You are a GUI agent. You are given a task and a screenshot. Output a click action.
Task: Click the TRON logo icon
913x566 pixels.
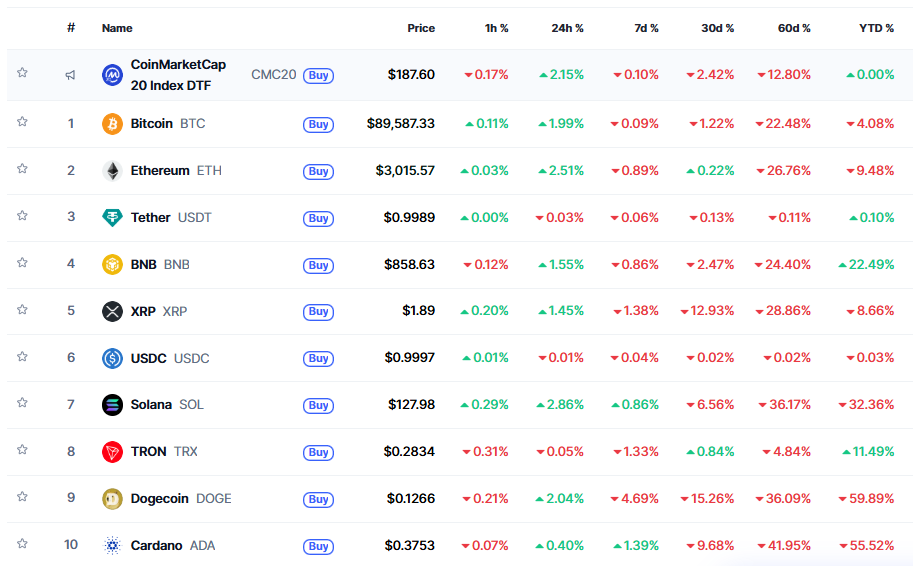(x=113, y=452)
